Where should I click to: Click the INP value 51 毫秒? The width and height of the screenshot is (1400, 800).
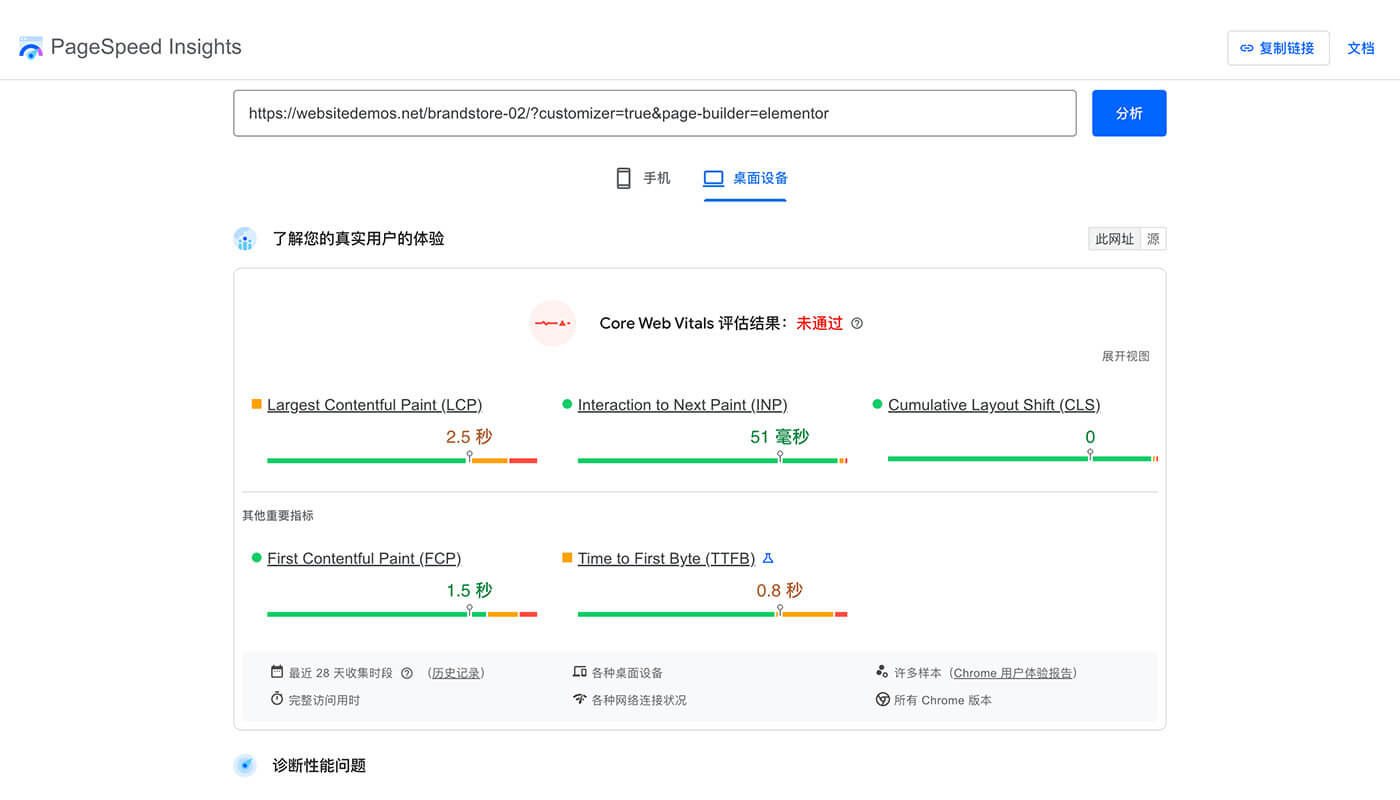tap(779, 437)
